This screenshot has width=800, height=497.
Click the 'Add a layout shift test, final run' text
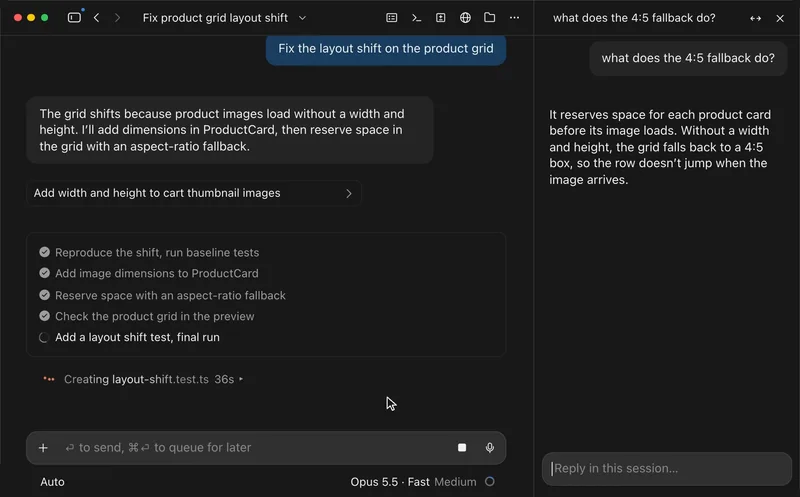137,337
